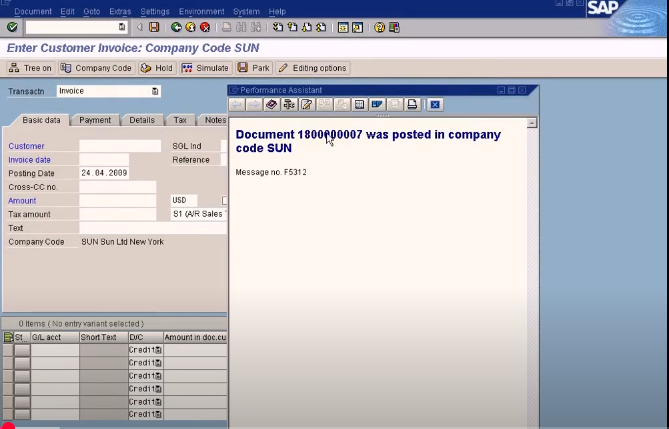
Task: Toggle the checkbox next to the USD currency field
Action: 224,200
